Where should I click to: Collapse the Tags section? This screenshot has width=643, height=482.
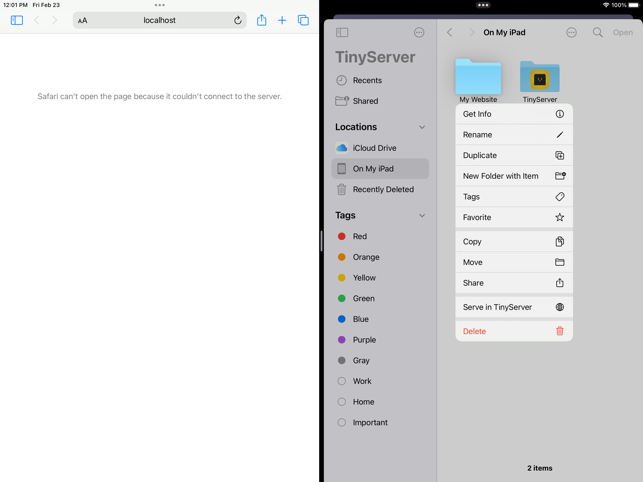tap(422, 216)
